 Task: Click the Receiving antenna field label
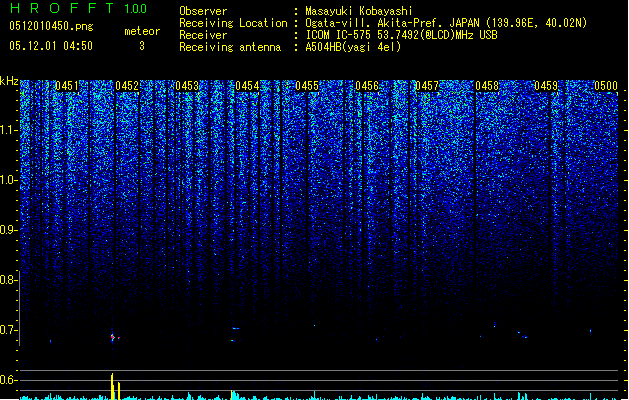[230, 47]
